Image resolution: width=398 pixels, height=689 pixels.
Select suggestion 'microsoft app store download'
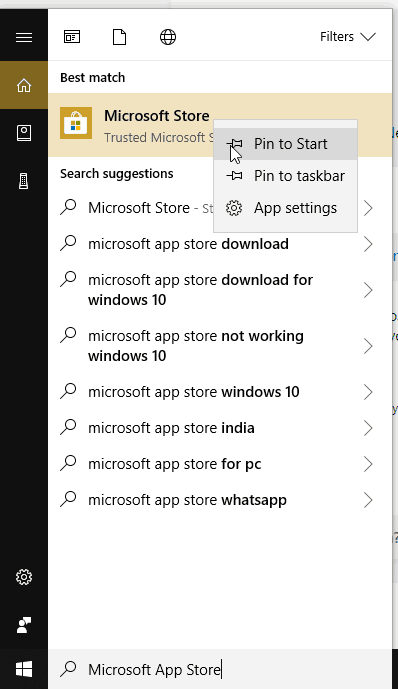(x=220, y=244)
